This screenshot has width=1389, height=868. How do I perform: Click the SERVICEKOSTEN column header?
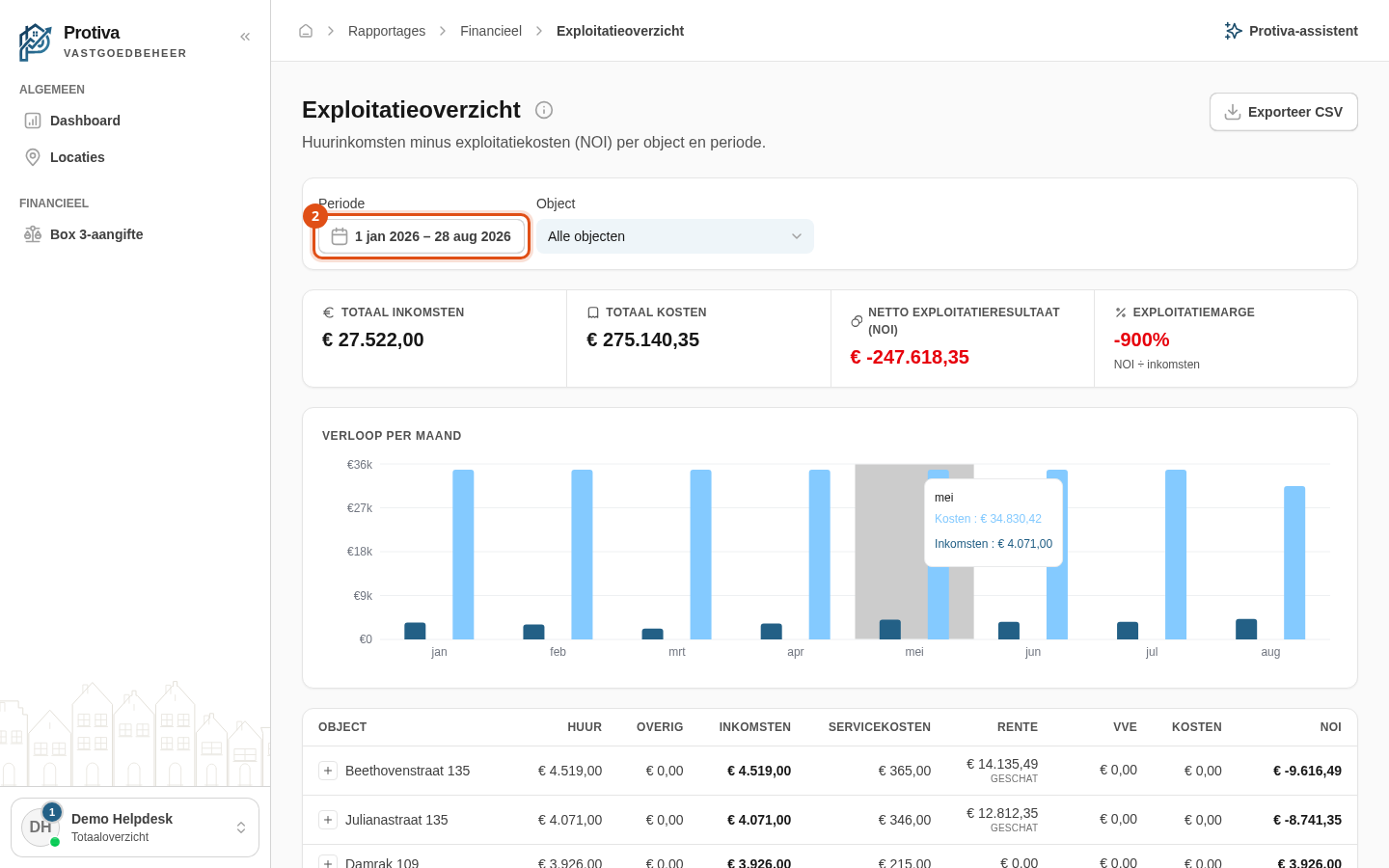click(x=880, y=727)
